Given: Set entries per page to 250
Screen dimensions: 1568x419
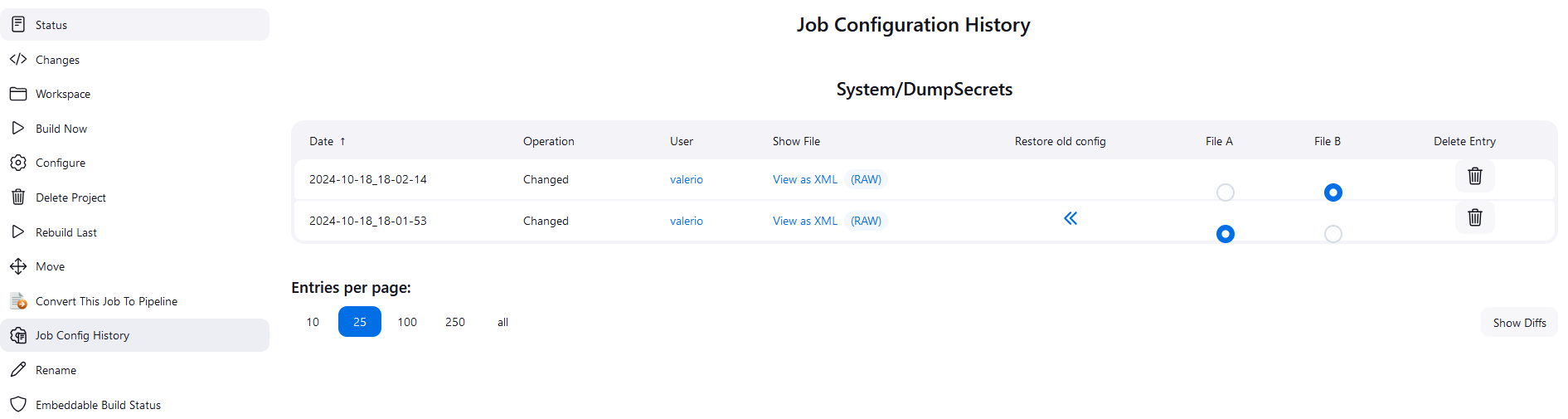Looking at the screenshot, I should [x=455, y=322].
